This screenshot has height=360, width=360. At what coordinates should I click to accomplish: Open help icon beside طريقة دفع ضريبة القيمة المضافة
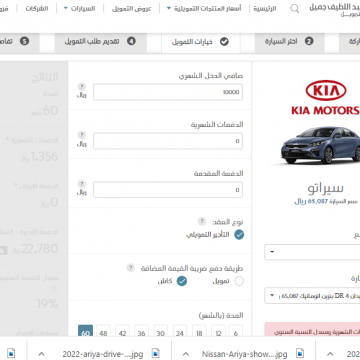[x=131, y=268]
